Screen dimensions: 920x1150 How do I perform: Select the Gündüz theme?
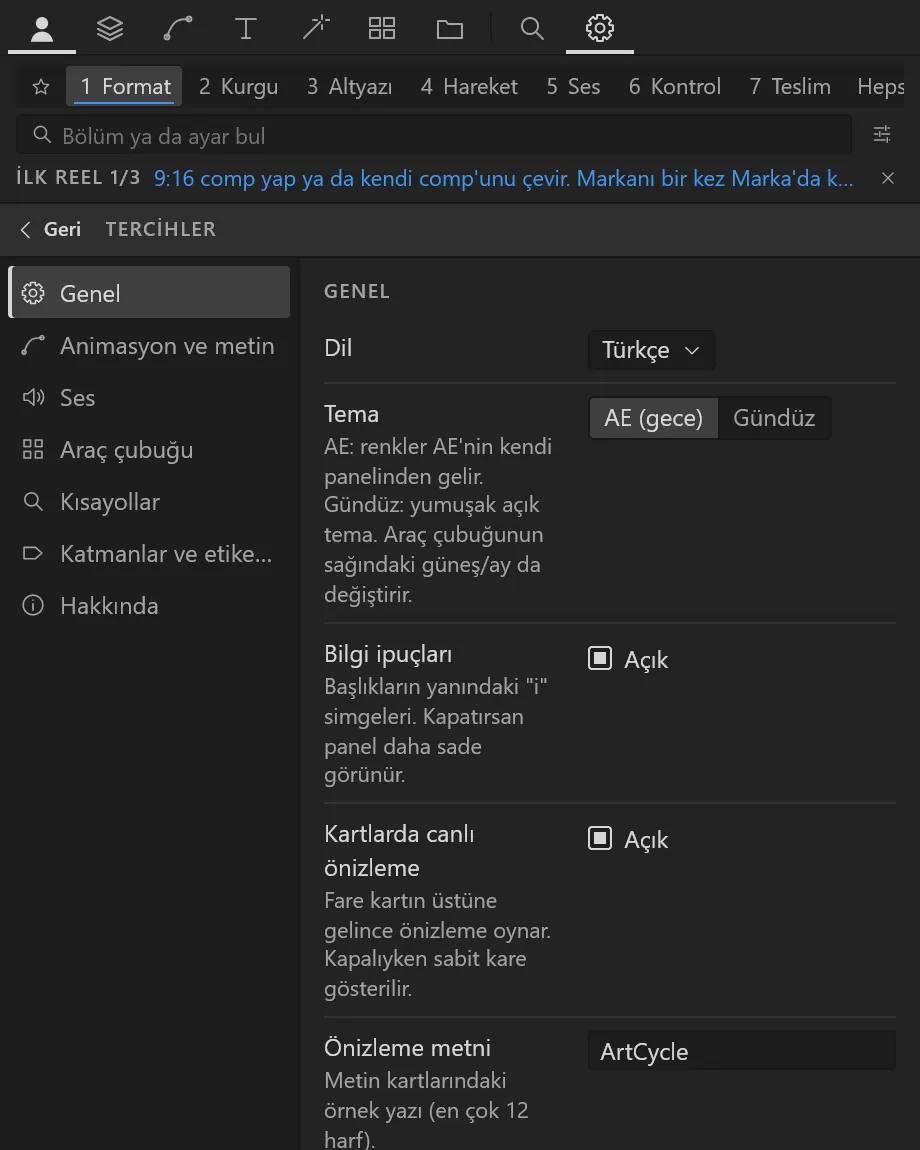tap(774, 418)
